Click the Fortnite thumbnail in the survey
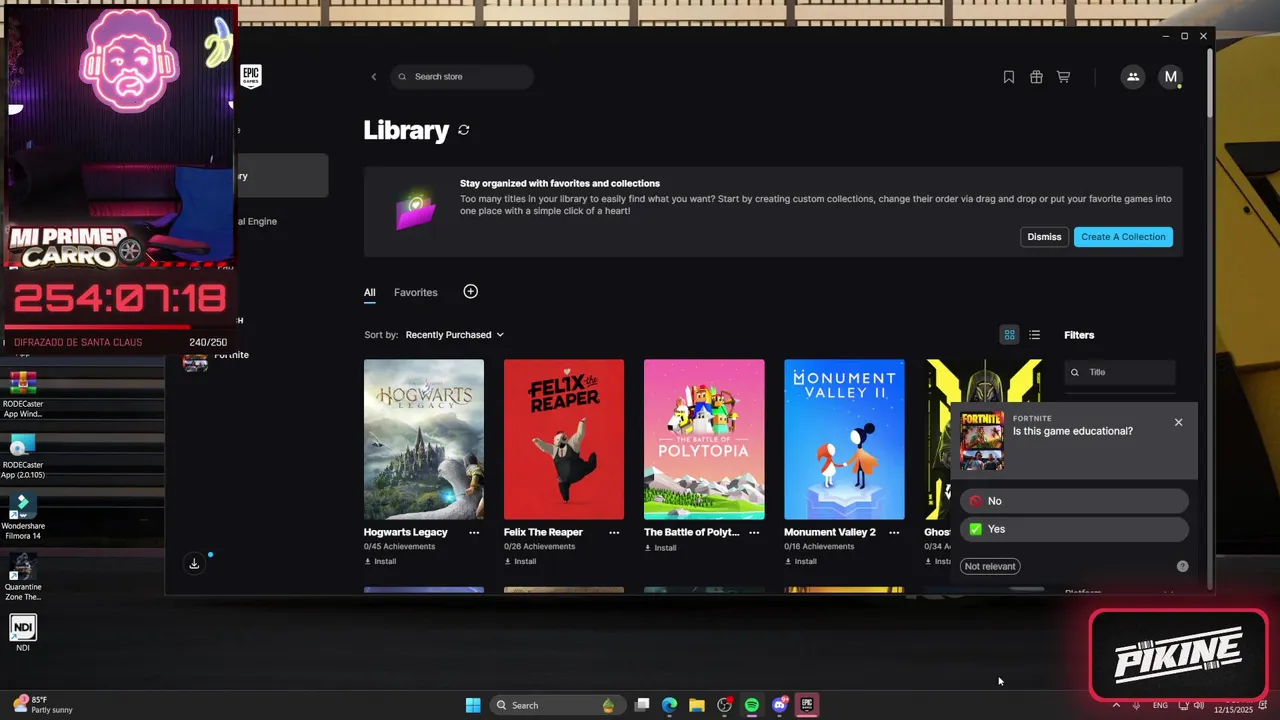 click(982, 441)
